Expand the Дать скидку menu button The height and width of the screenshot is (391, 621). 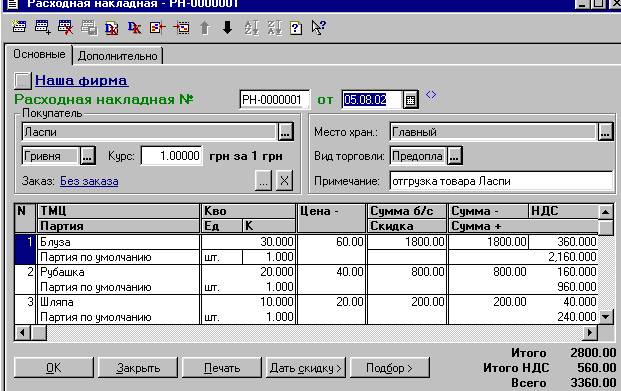point(306,368)
